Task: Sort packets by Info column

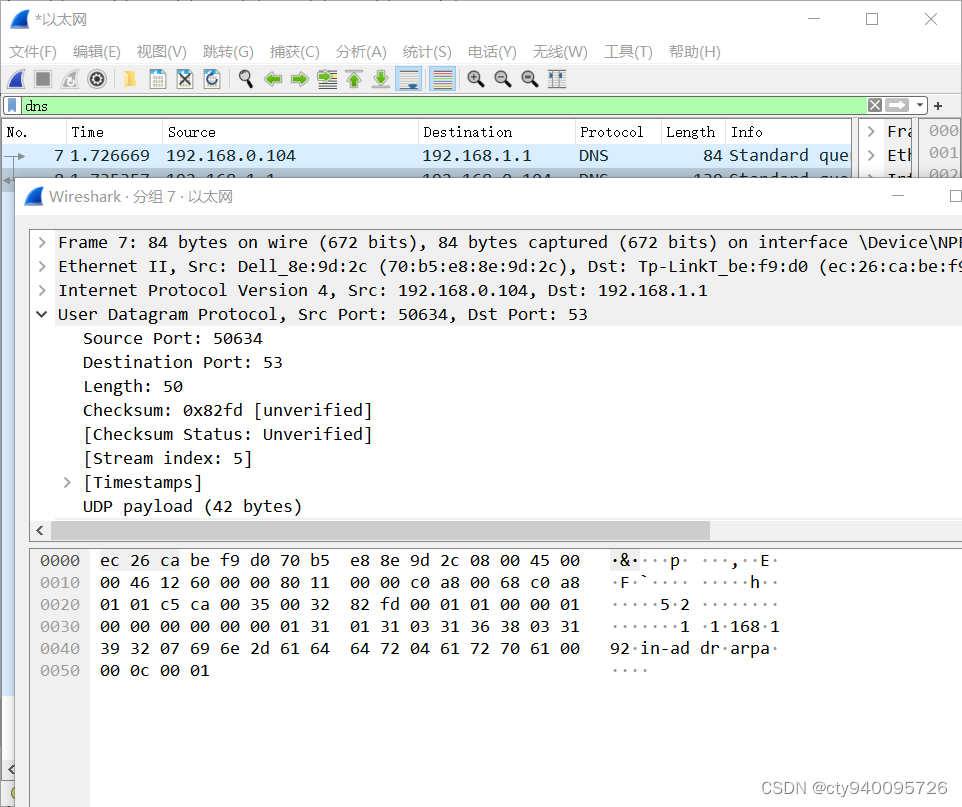Action: tap(789, 132)
